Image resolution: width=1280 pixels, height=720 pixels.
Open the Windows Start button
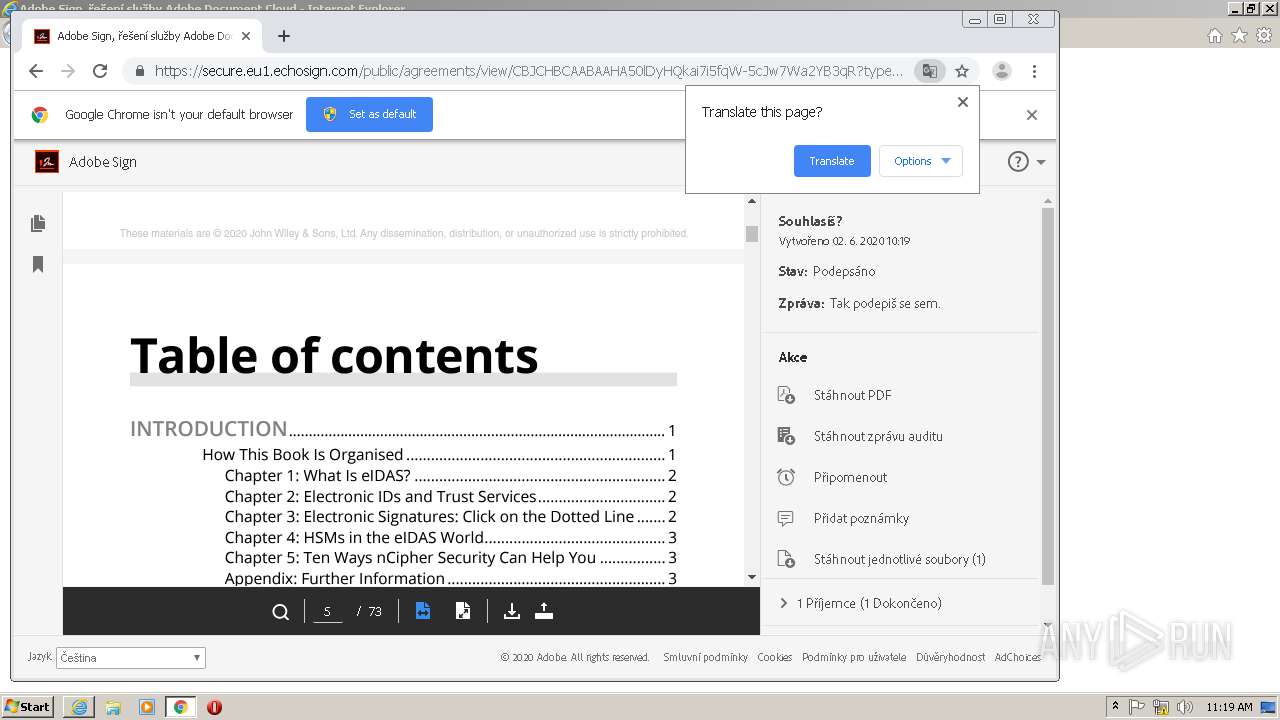[x=27, y=707]
